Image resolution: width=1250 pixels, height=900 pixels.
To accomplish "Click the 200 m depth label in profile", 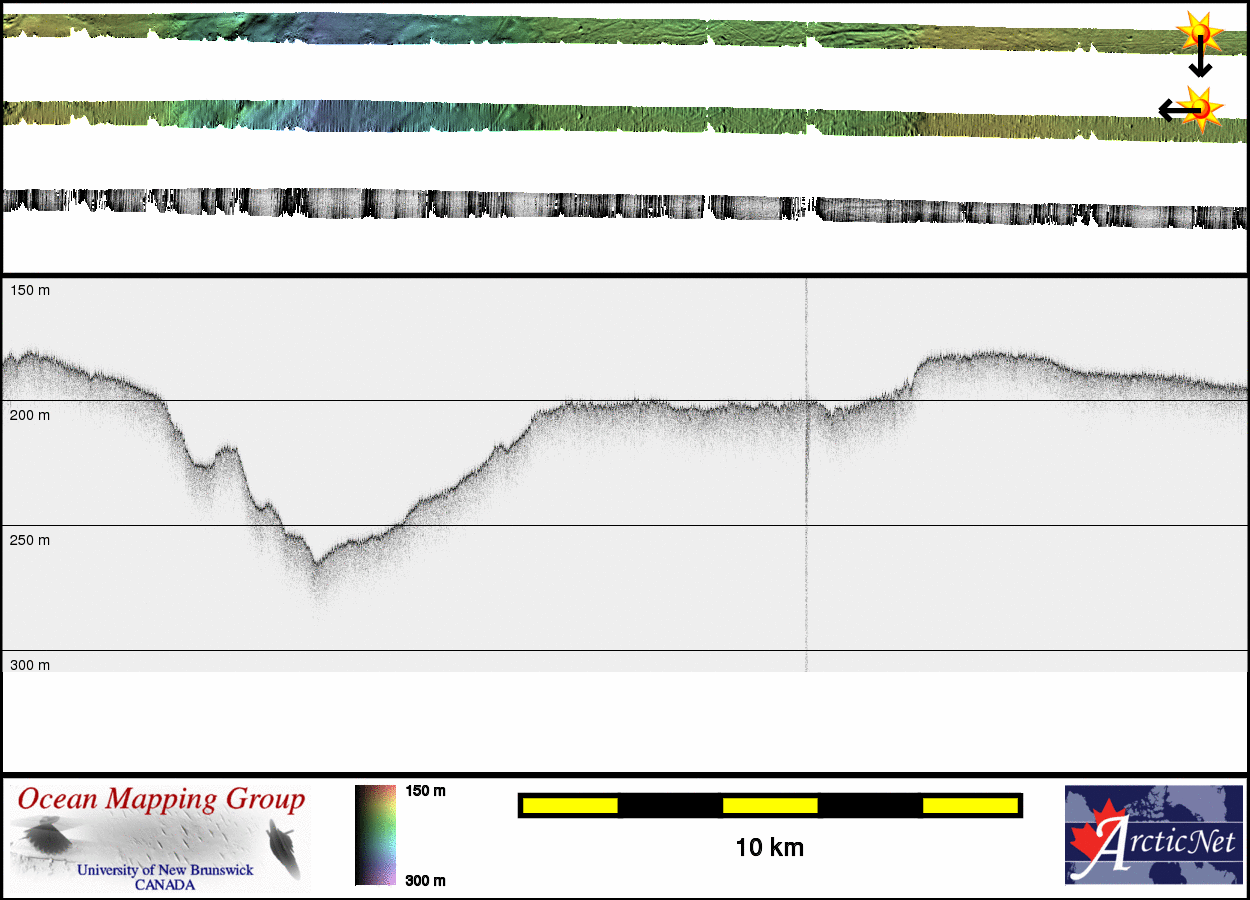I will 30,415.
